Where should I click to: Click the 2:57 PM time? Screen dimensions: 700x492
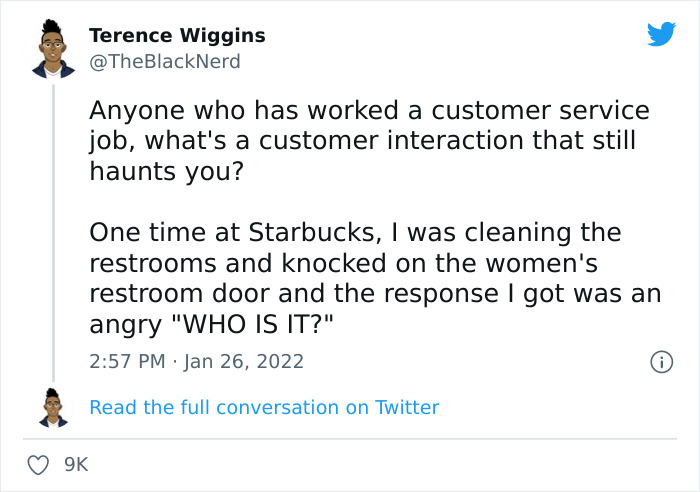click(x=128, y=361)
